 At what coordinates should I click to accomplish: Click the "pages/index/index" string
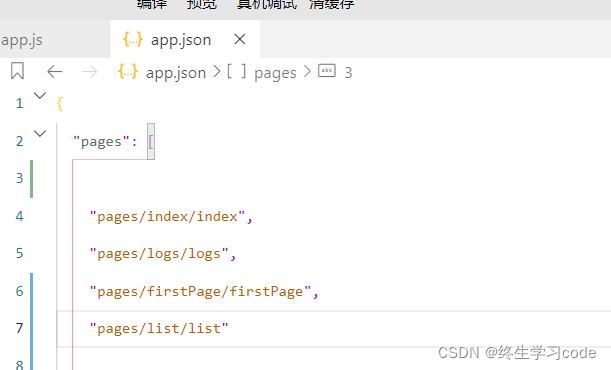coord(168,217)
